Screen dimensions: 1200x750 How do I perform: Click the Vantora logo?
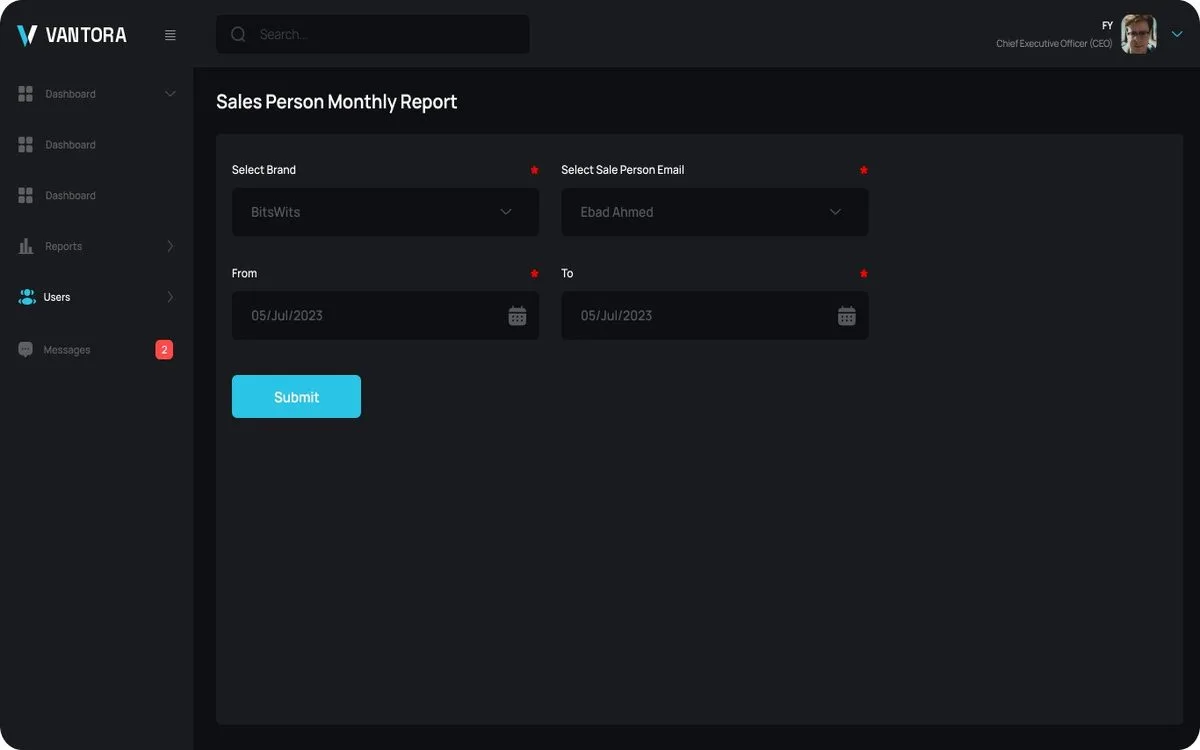click(x=72, y=35)
